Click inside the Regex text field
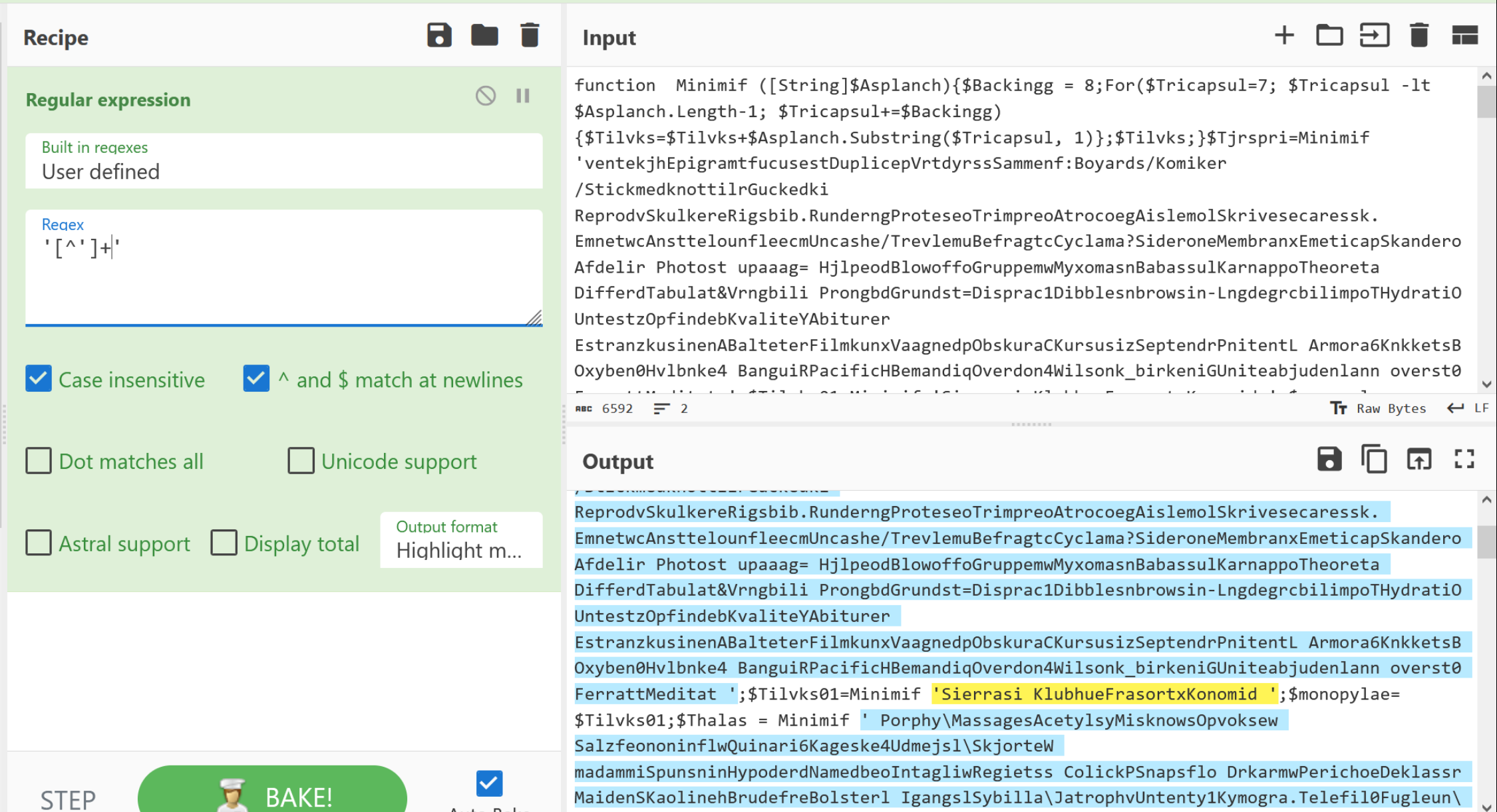1497x812 pixels. [x=283, y=273]
